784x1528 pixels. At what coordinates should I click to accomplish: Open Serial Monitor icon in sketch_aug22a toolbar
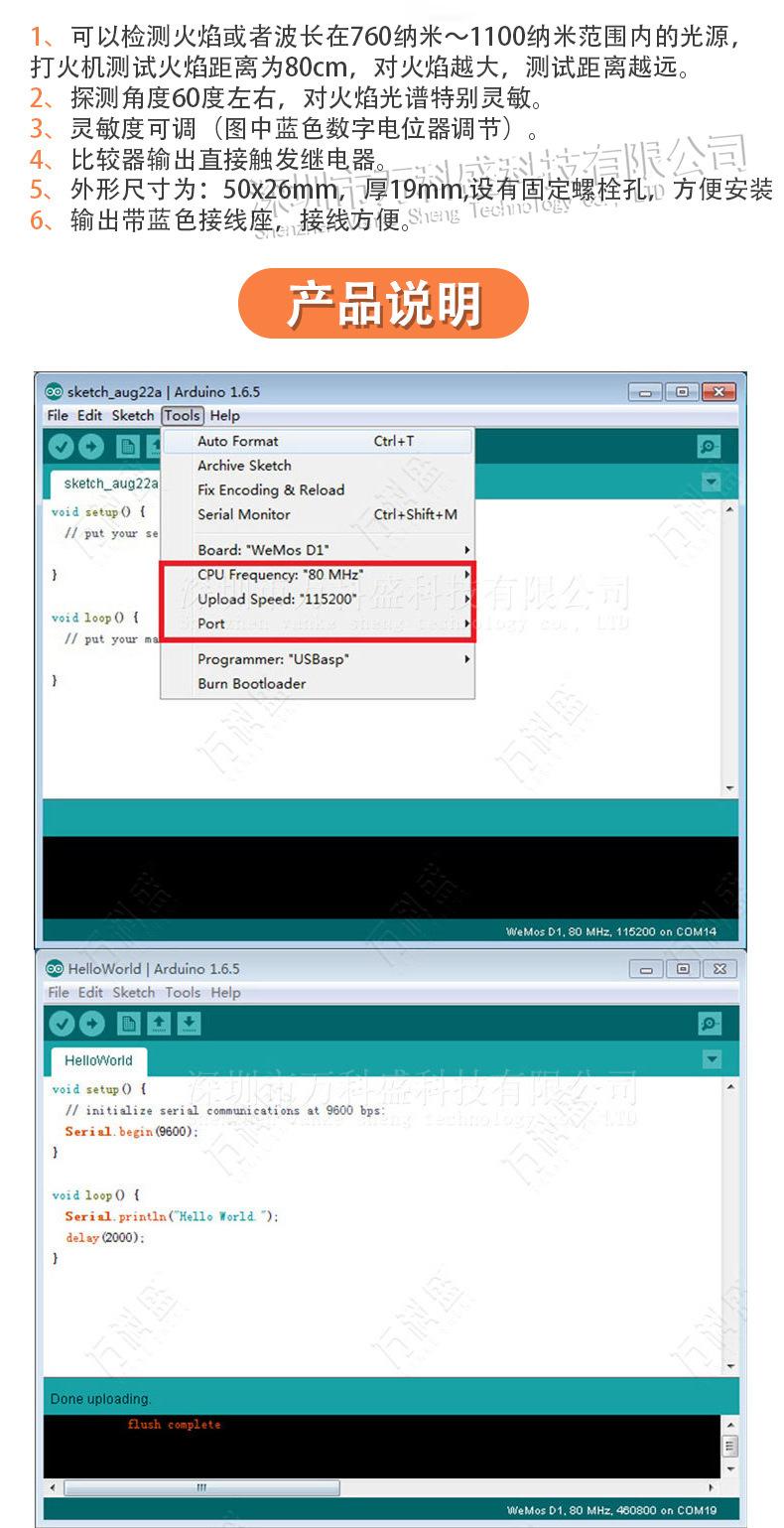pyautogui.click(x=709, y=447)
